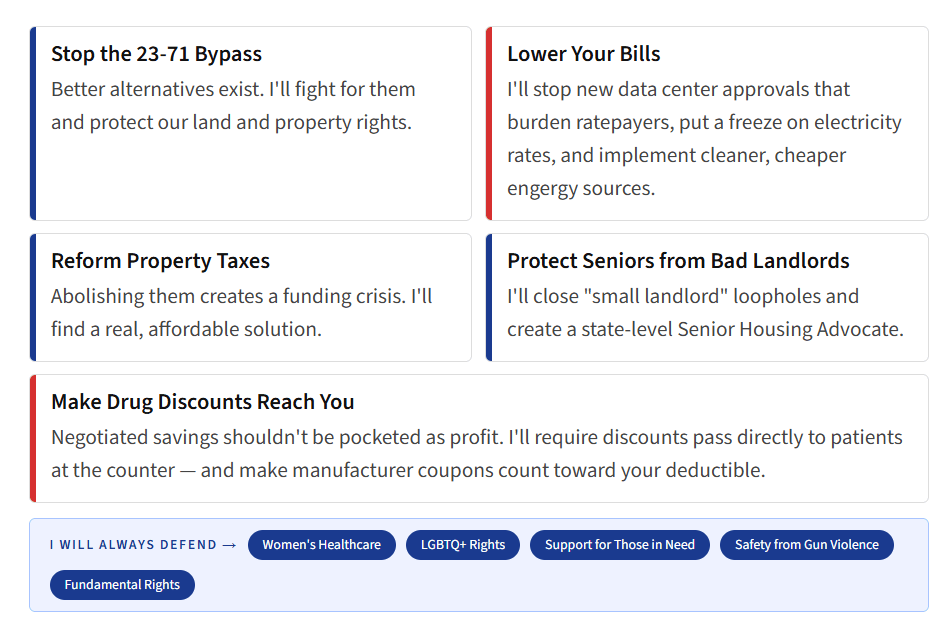
Task: Click Make Drug Discounts Reach You heading
Action: pos(202,402)
